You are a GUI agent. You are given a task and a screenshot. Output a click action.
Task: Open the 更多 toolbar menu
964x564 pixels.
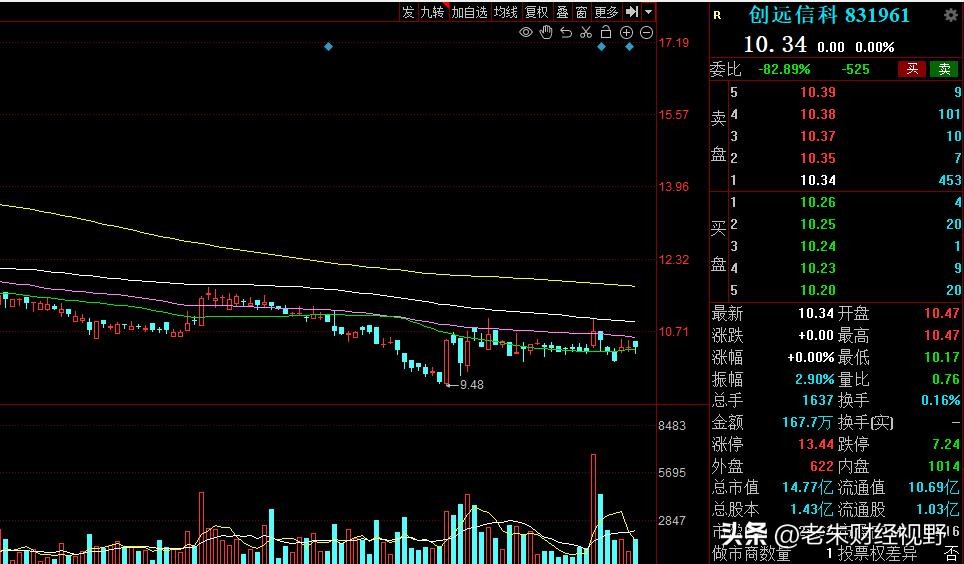[606, 12]
